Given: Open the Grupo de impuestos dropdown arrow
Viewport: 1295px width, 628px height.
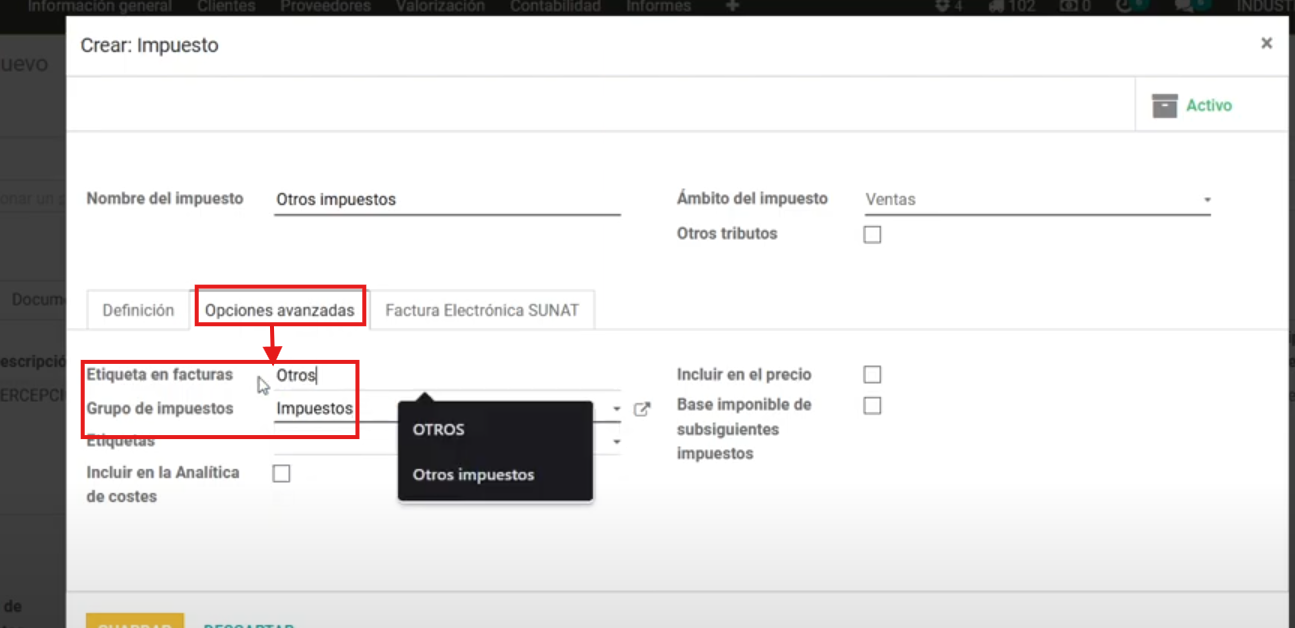Looking at the screenshot, I should point(617,410).
